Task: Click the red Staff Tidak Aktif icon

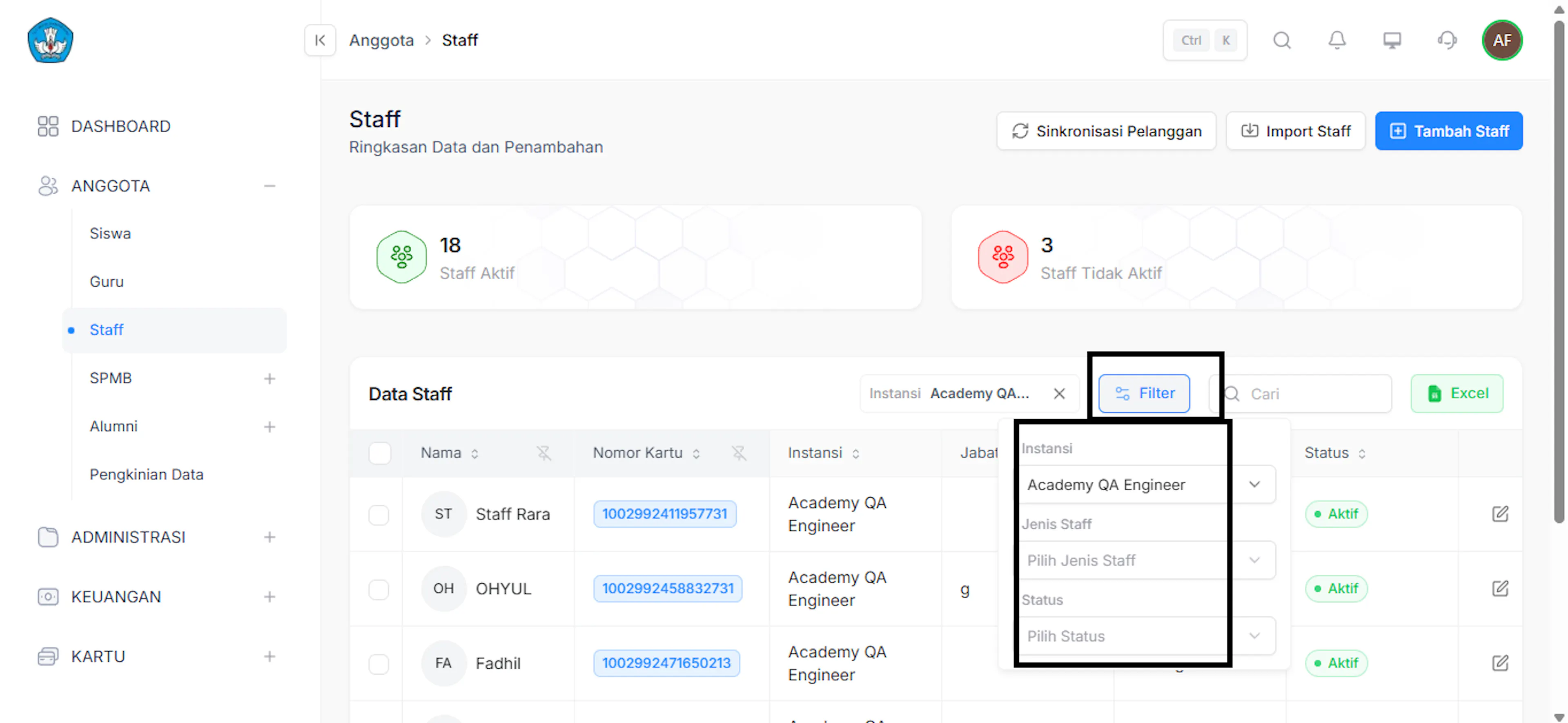Action: tap(1002, 257)
